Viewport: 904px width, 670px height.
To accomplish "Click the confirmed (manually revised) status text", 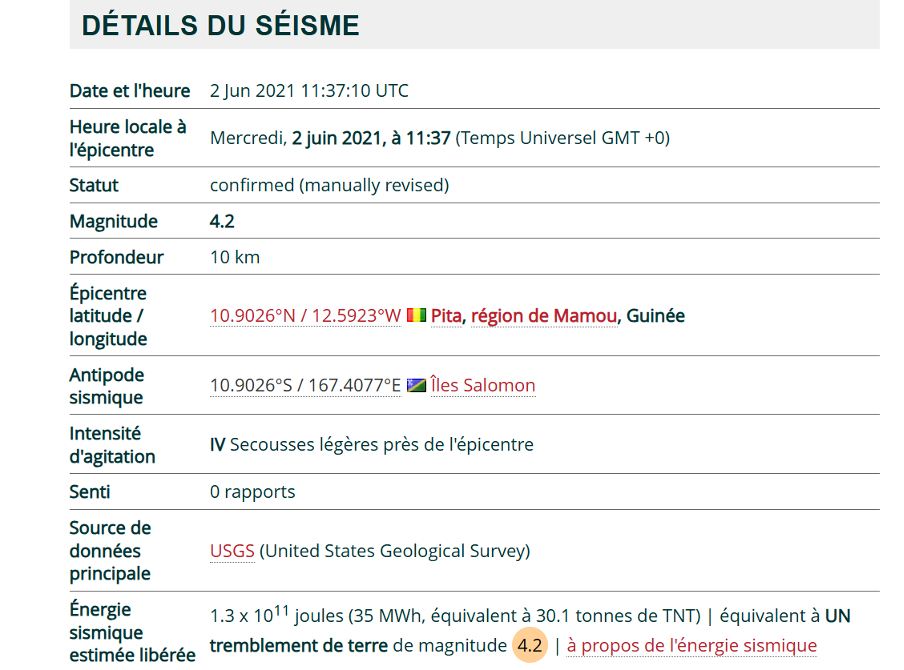I will coord(329,185).
